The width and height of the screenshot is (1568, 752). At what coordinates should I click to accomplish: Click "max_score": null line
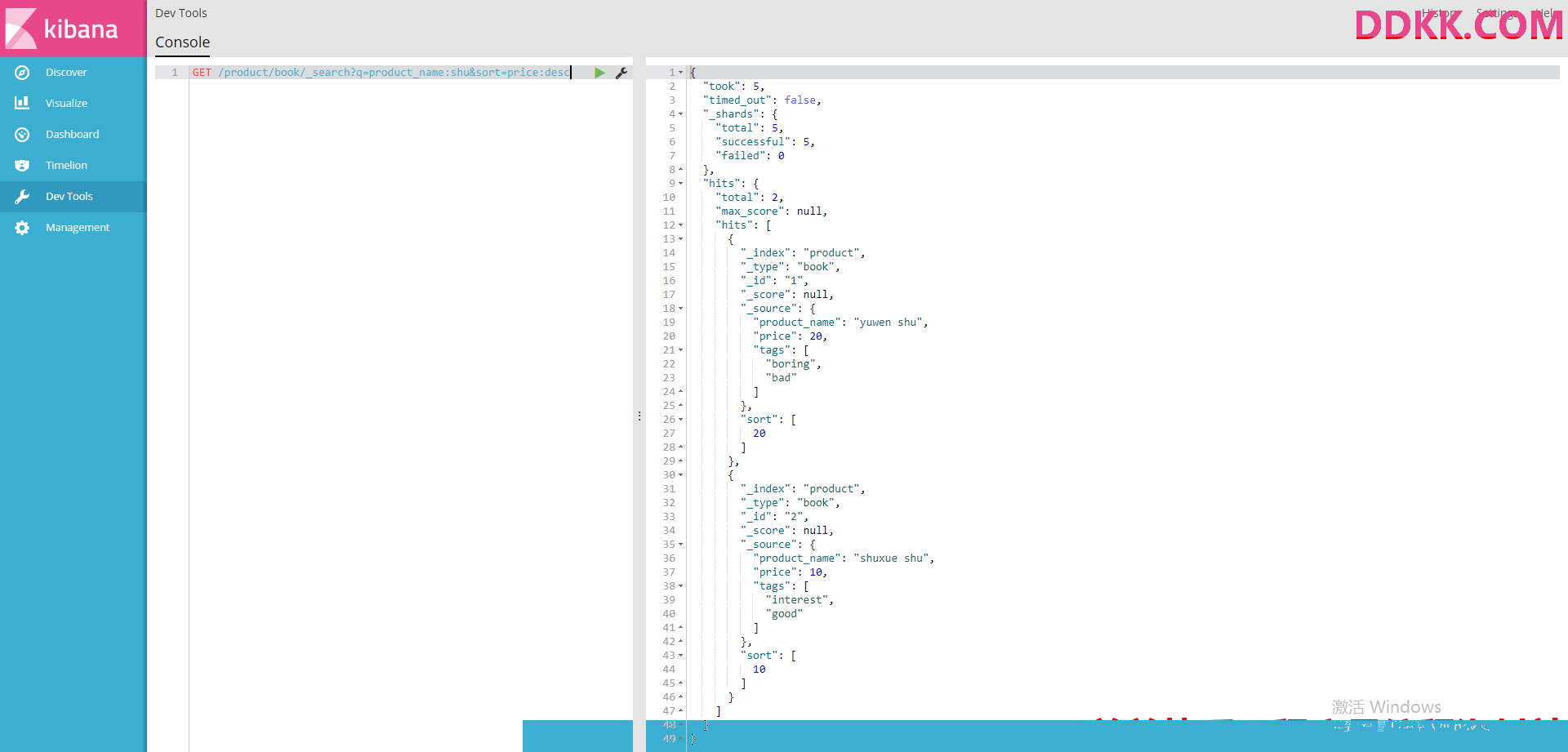point(772,211)
